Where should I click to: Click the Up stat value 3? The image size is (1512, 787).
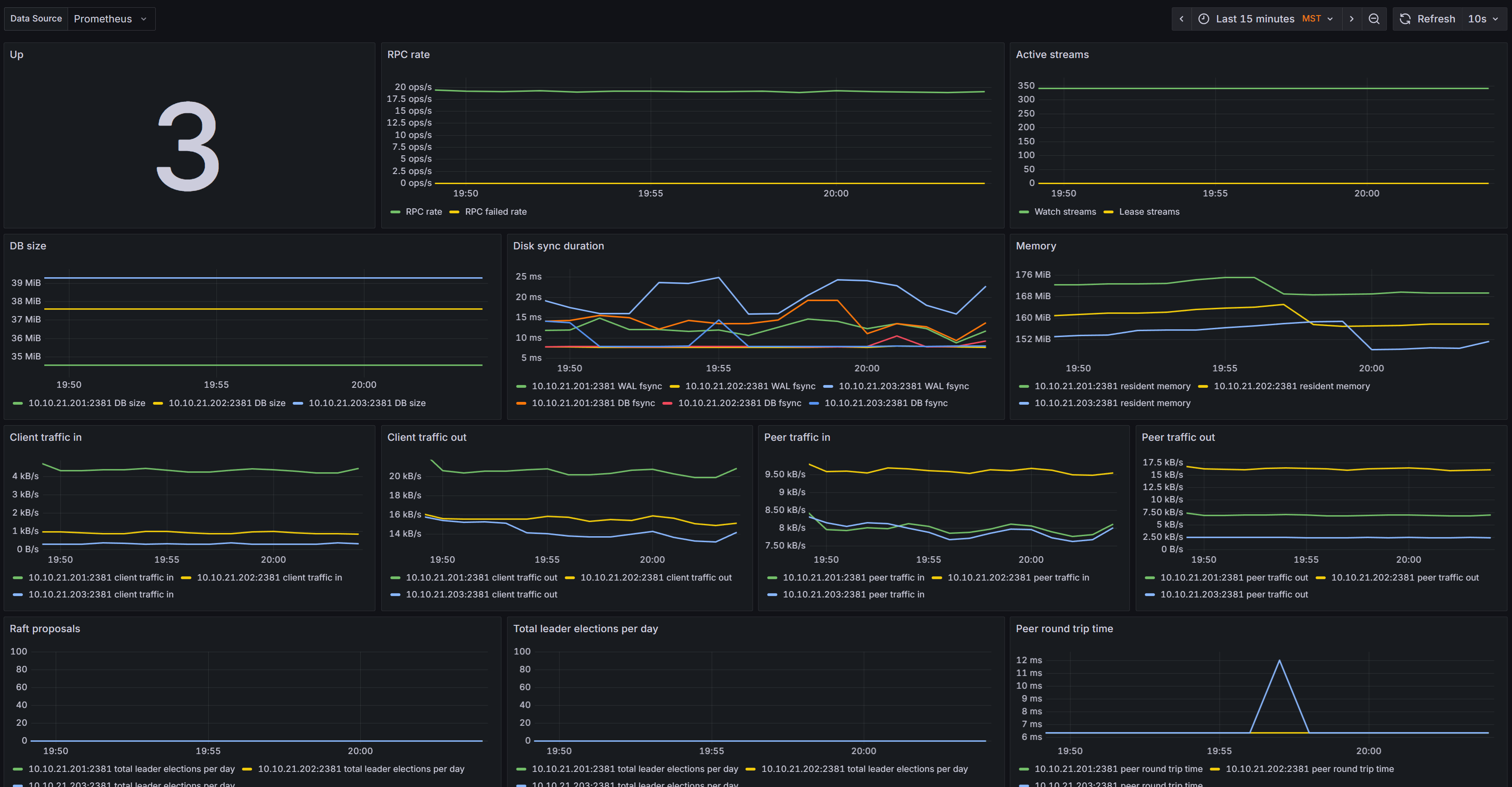[x=189, y=147]
